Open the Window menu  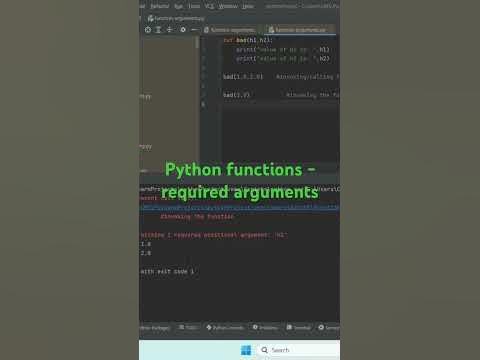[x=228, y=6]
